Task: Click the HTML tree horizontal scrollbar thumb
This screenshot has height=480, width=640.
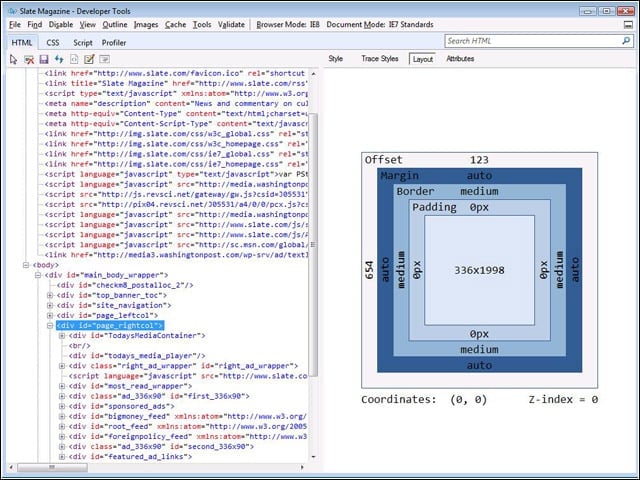Action: pos(52,467)
